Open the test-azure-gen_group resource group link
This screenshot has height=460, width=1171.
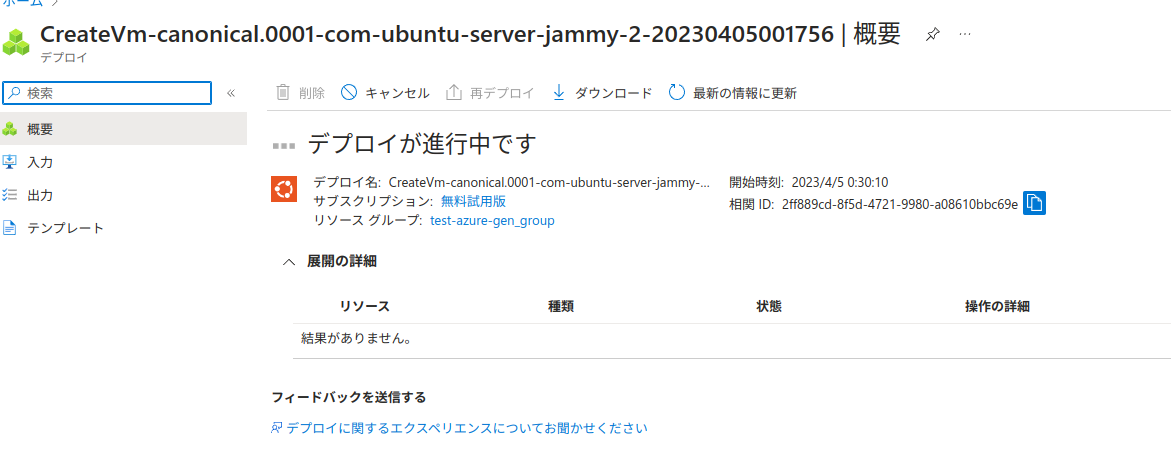tap(493, 221)
